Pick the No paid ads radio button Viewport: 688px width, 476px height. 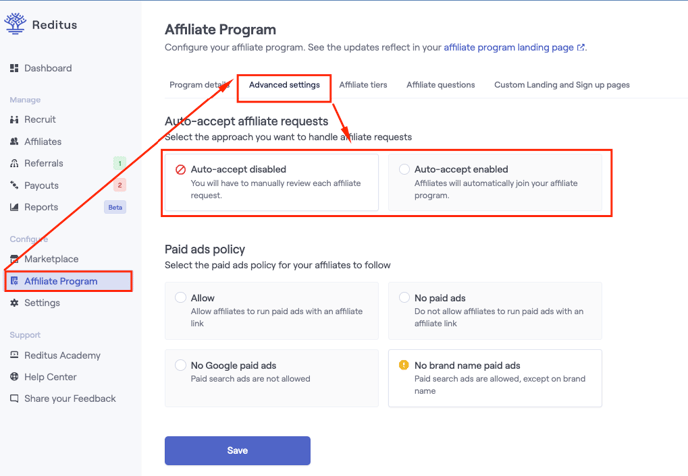coord(404,297)
